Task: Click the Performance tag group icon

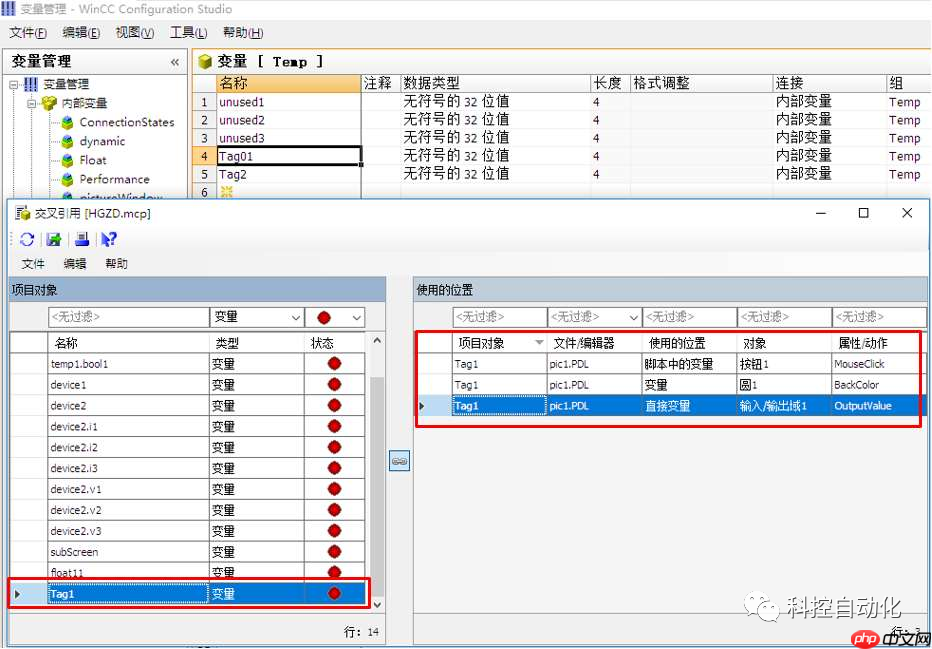Action: 67,179
